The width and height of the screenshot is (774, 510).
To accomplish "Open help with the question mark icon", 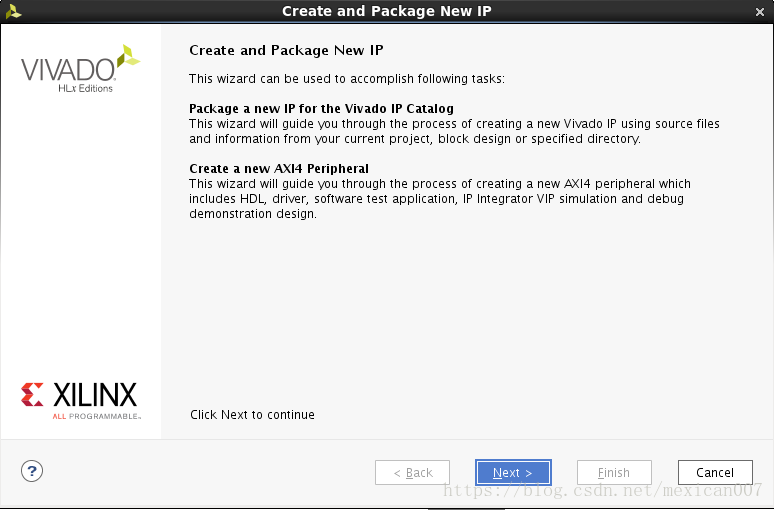I will click(x=32, y=471).
